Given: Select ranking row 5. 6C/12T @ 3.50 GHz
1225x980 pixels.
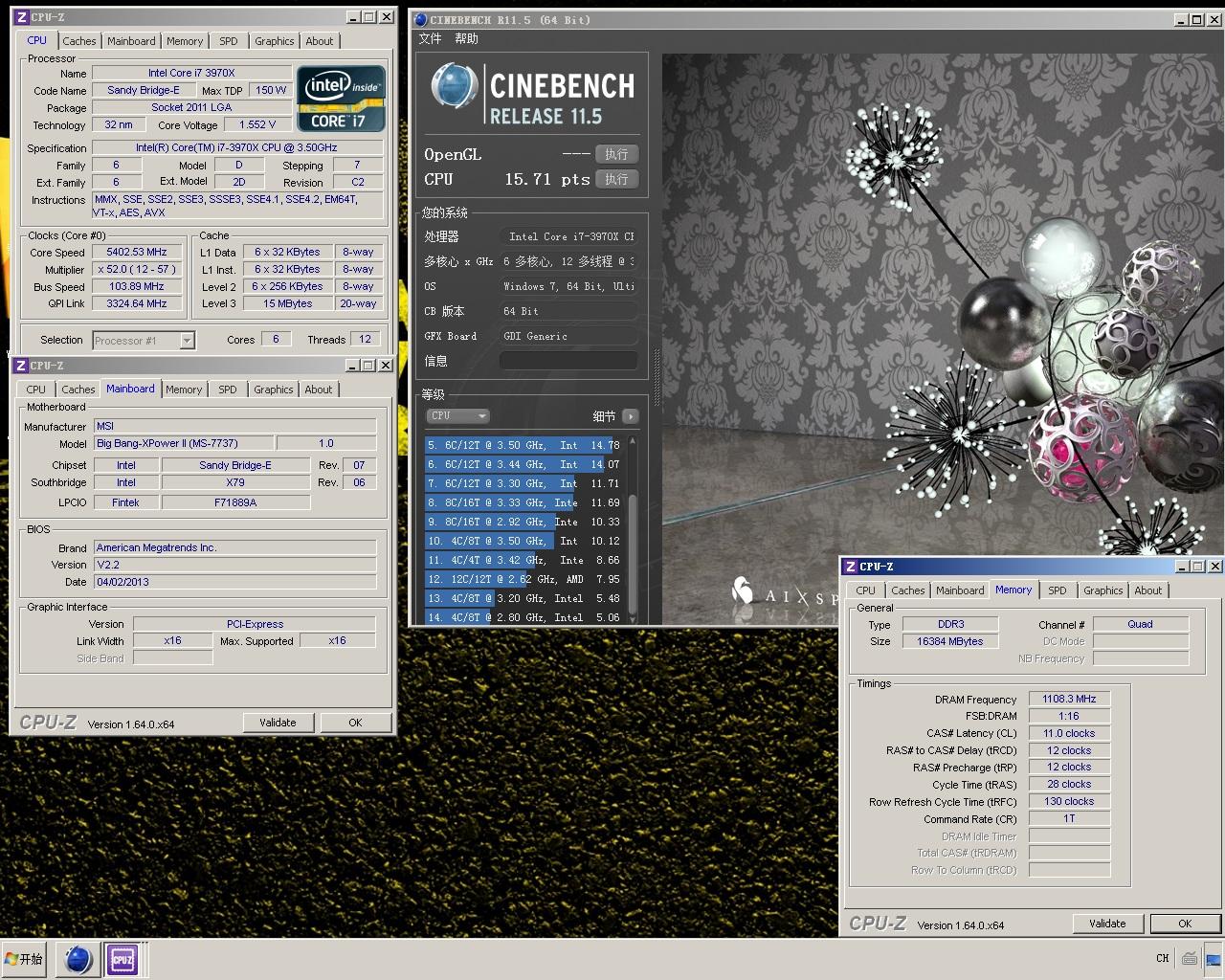Looking at the screenshot, I should (523, 445).
